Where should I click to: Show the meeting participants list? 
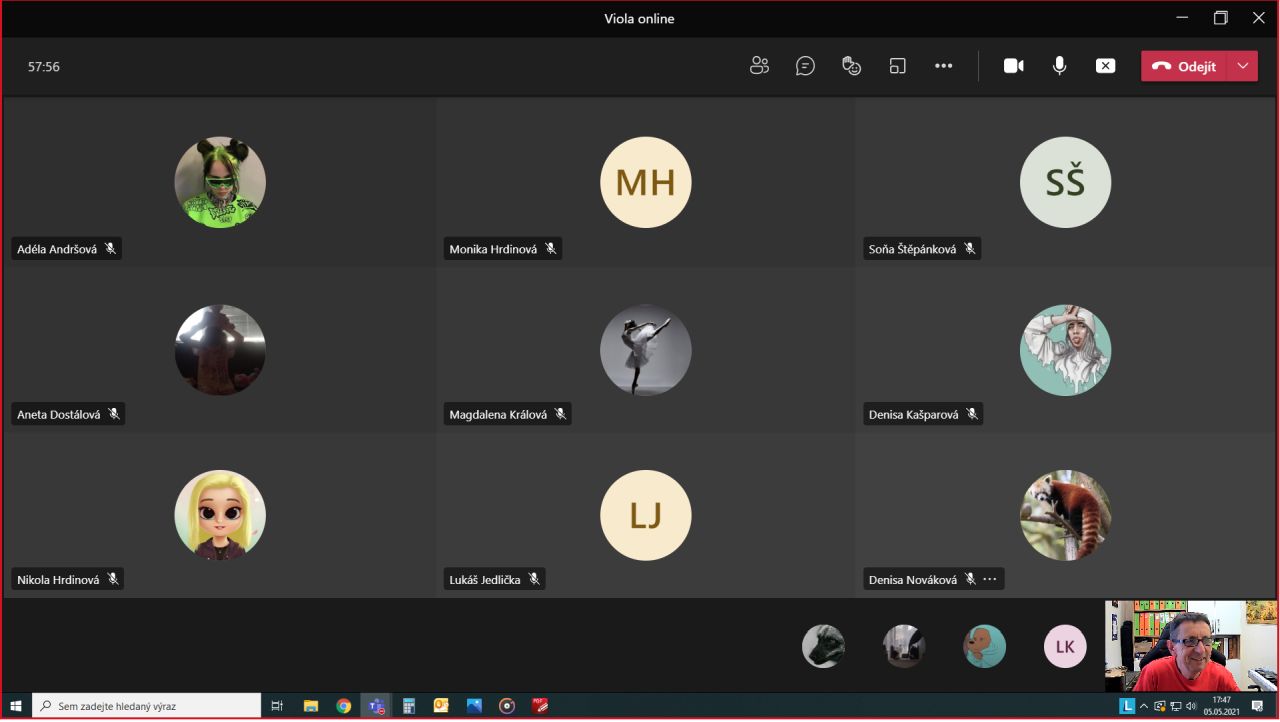[x=759, y=66]
